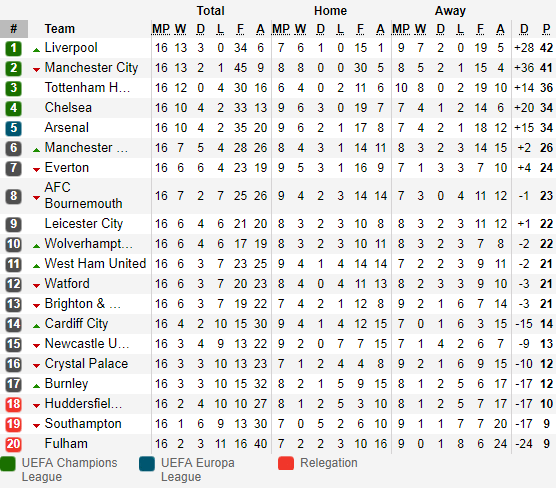The height and width of the screenshot is (488, 556).
Task: Sort by the # rank column header
Action: pyautogui.click(x=14, y=29)
